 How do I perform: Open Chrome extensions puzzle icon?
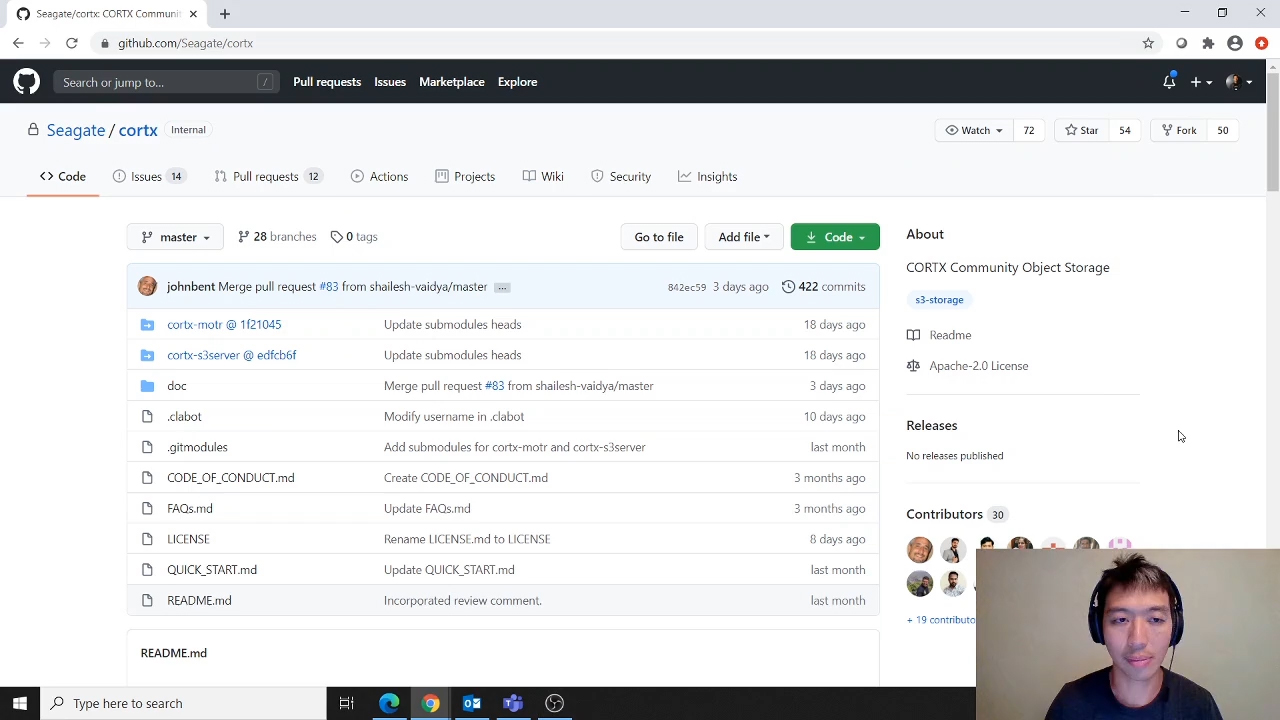coord(1208,43)
